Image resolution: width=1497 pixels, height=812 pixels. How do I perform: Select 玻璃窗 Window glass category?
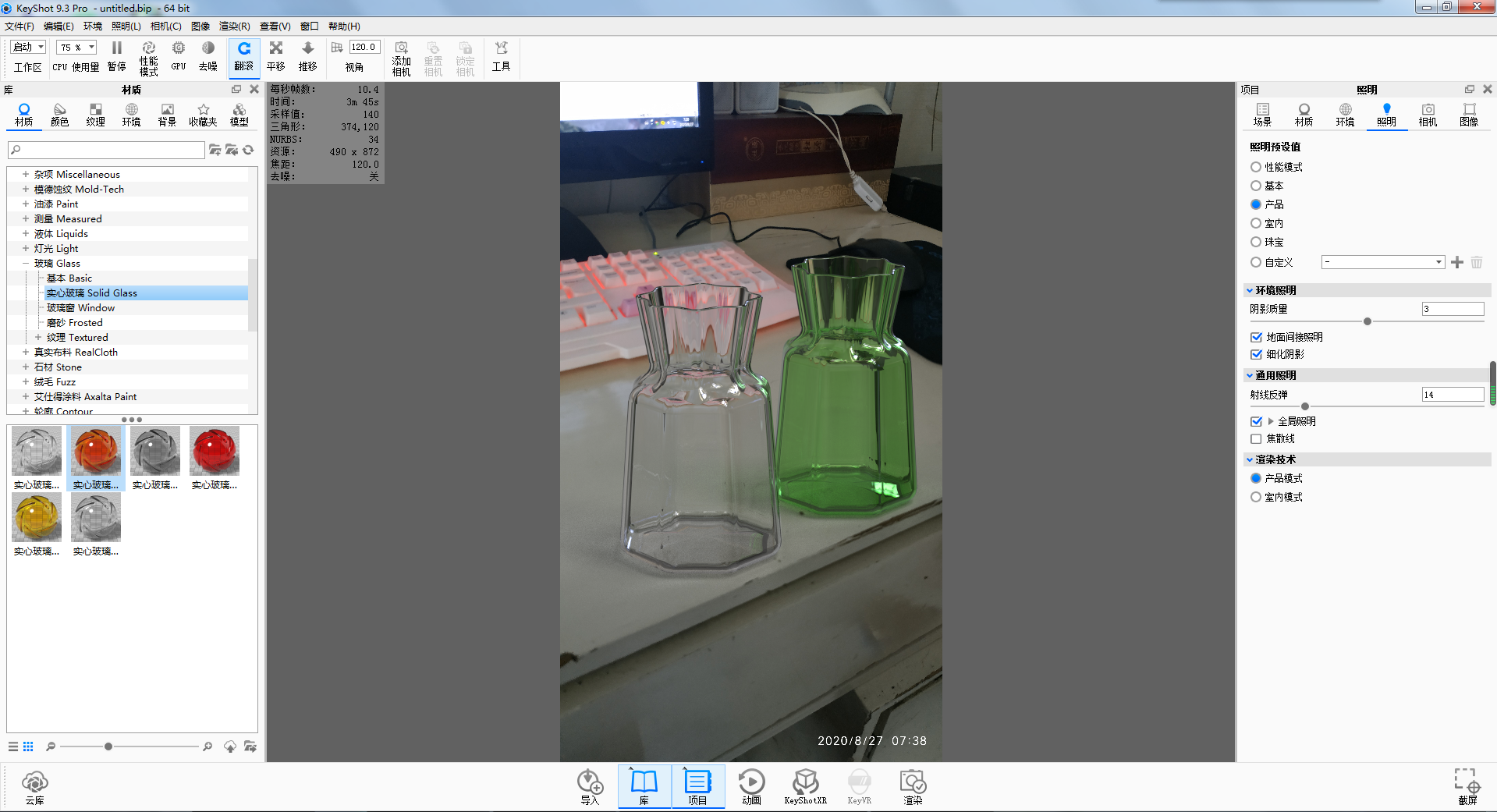point(80,307)
